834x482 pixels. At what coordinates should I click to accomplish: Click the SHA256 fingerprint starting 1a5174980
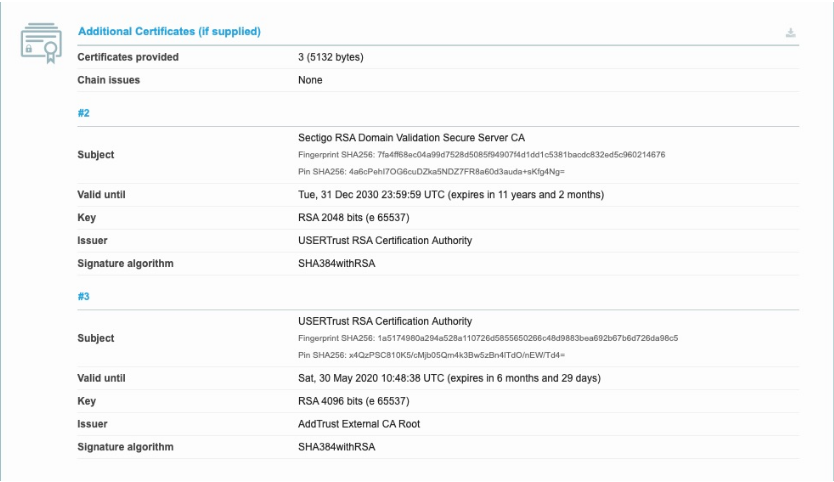488,337
